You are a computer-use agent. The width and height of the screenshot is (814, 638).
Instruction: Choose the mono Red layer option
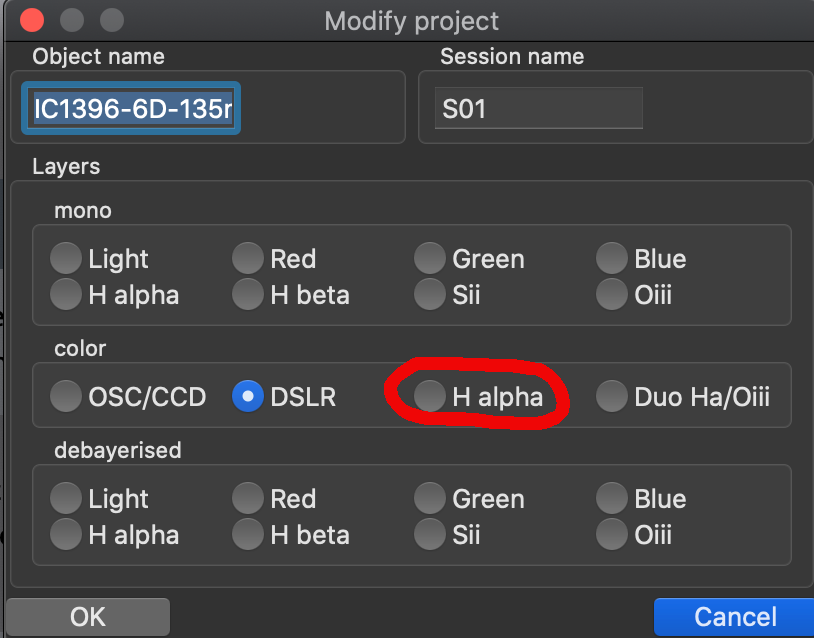[x=248, y=259]
